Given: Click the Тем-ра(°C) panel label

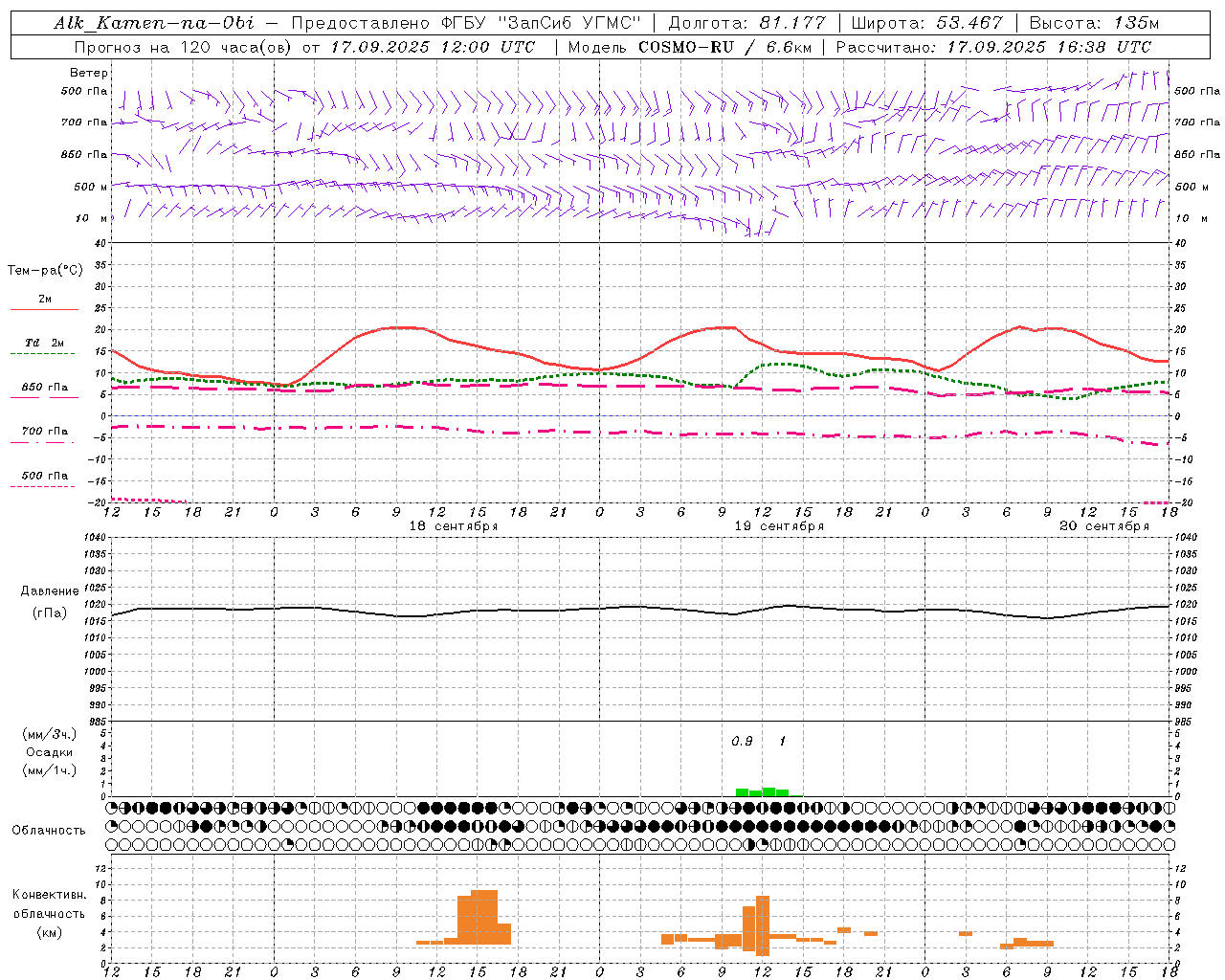Looking at the screenshot, I should point(45,271).
